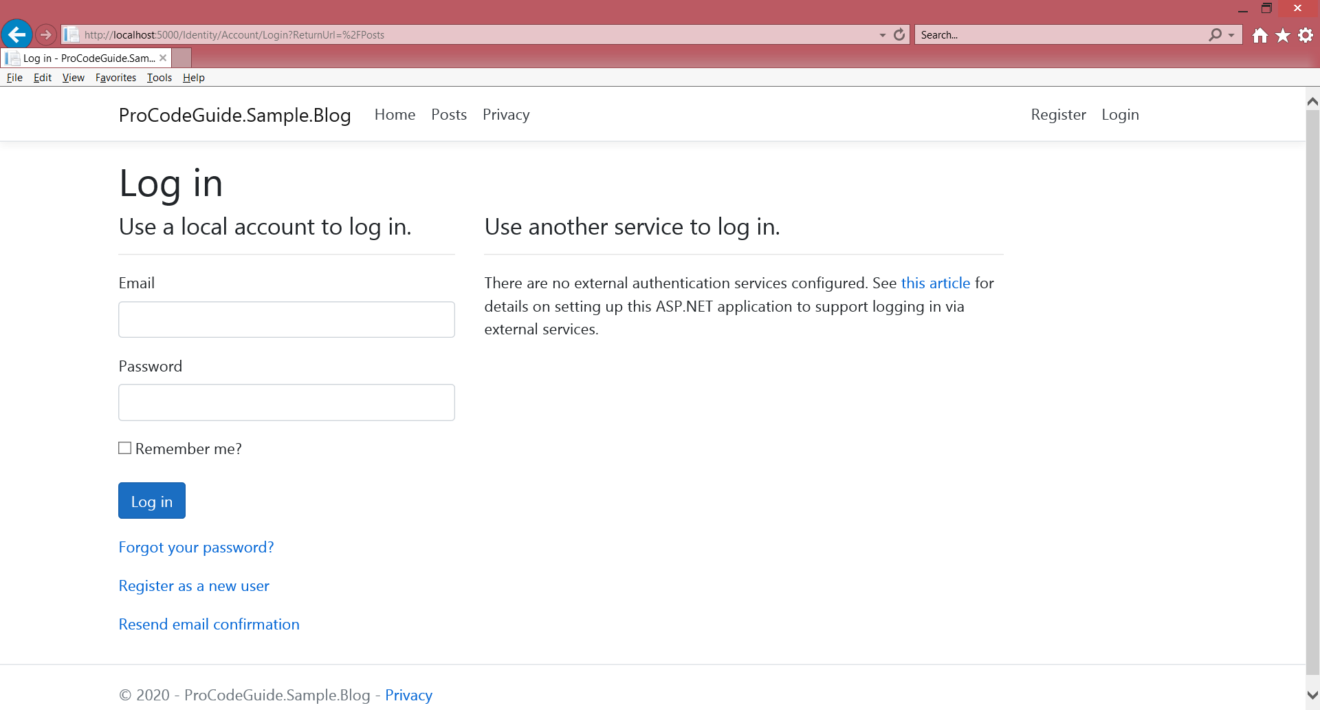Switch to the Posts navigation link
Screen dimensions: 1320x710
click(448, 114)
